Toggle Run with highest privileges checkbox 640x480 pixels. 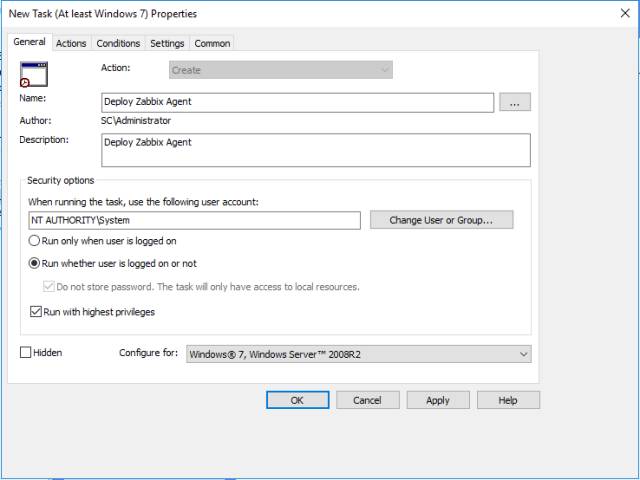pyautogui.click(x=36, y=312)
